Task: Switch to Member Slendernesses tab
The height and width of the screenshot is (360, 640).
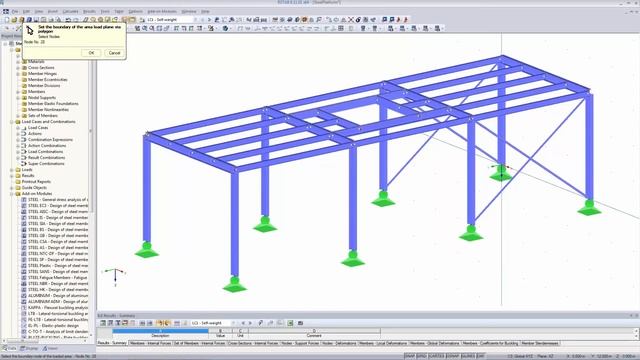Action: pos(540,343)
